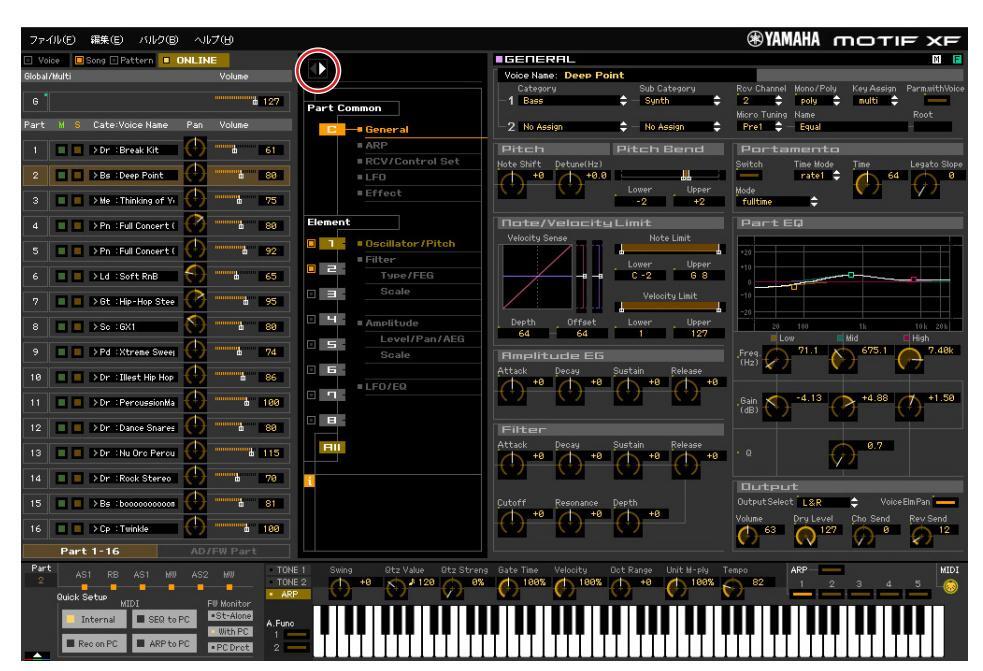The width and height of the screenshot is (983, 671).
Task: Click the SEQ to PC button
Action: pyautogui.click(x=164, y=619)
